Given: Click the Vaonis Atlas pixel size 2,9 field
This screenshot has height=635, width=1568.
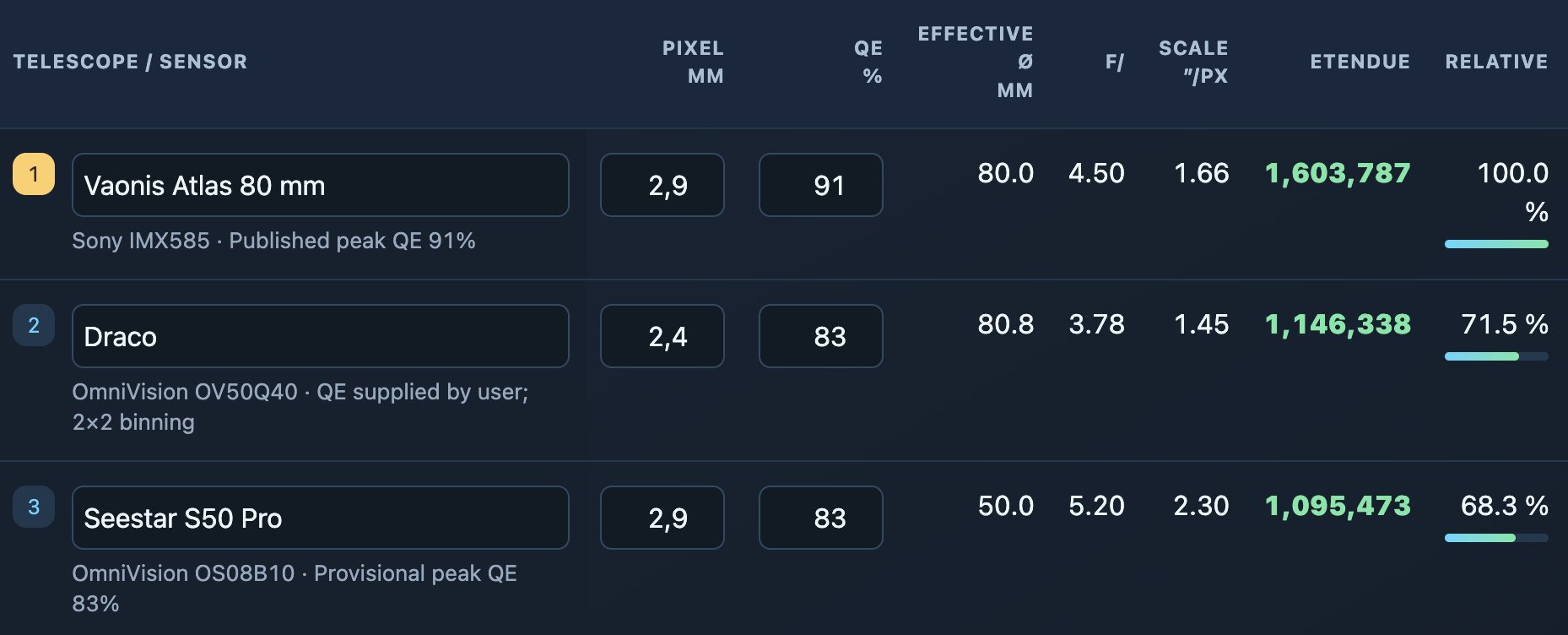Looking at the screenshot, I should (x=662, y=185).
